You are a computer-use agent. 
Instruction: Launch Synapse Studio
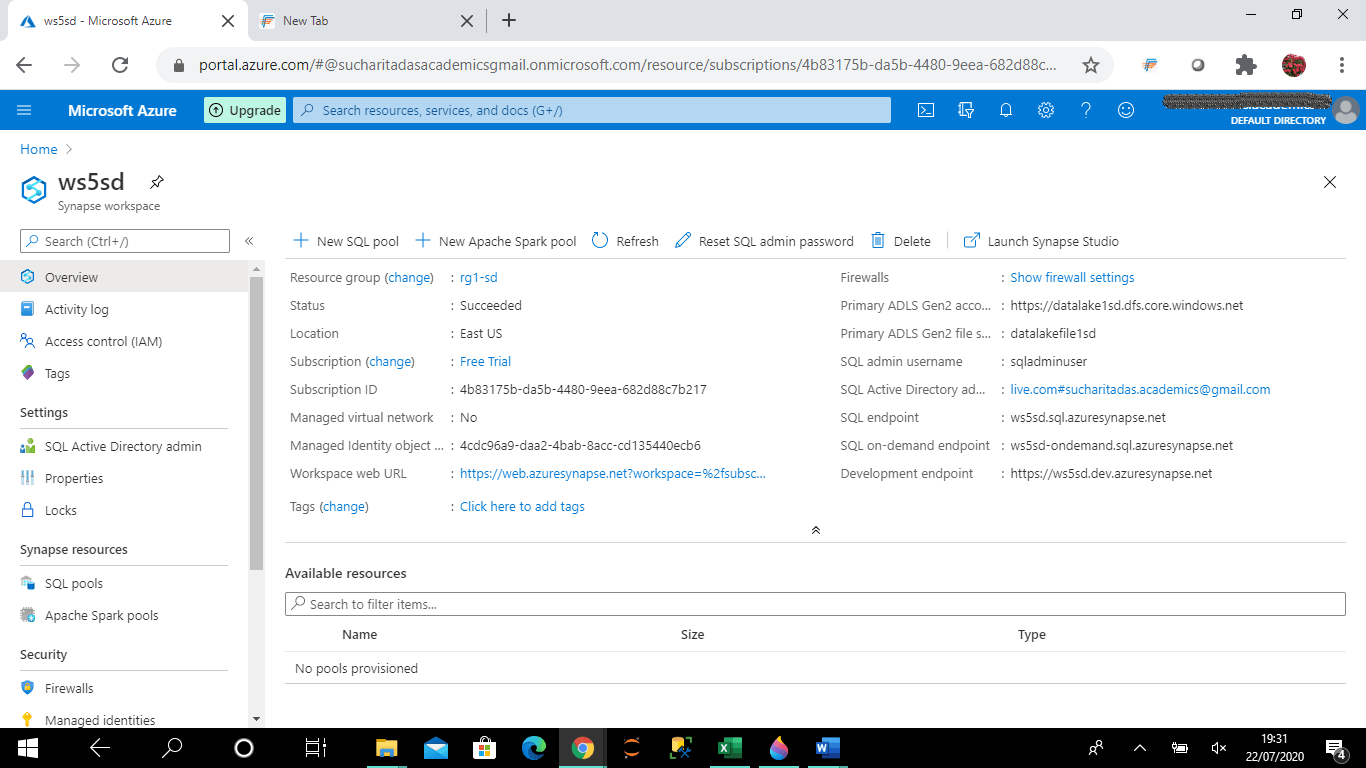[1041, 241]
